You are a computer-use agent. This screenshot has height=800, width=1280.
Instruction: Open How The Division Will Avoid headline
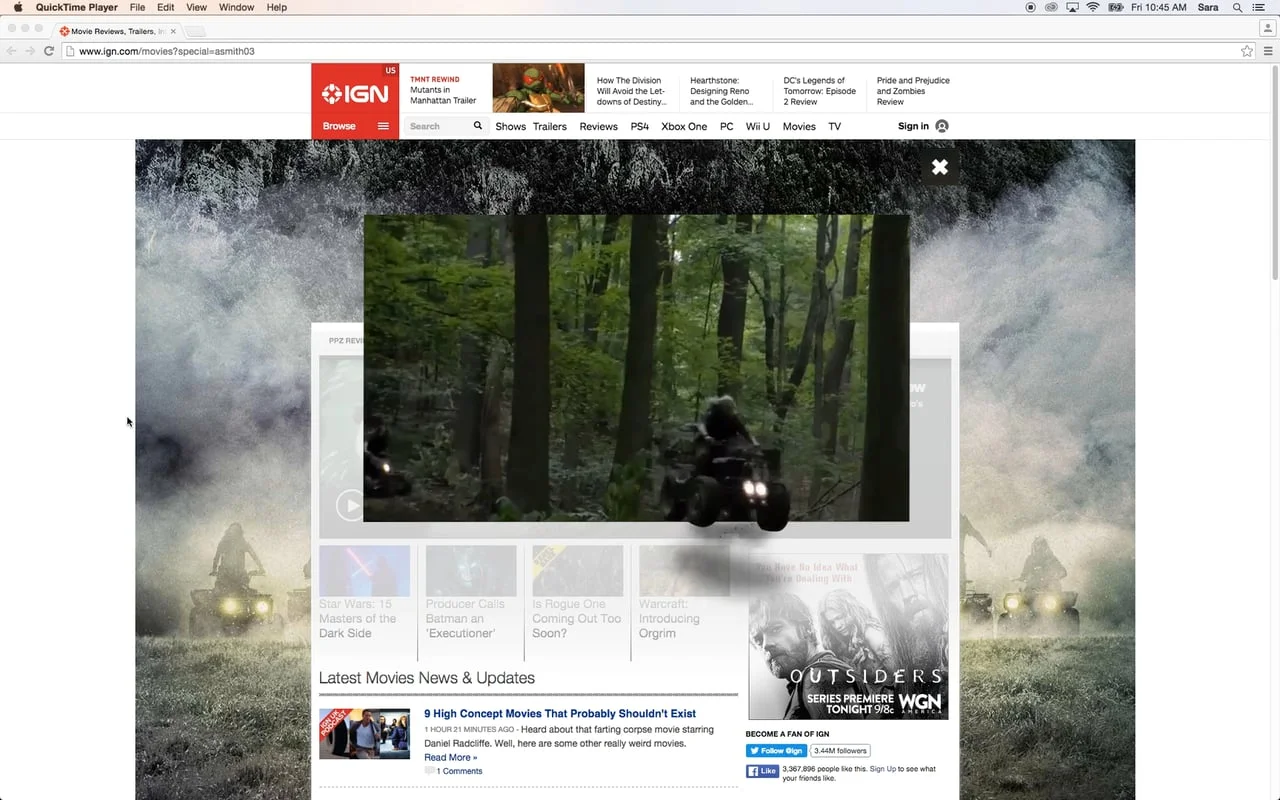(631, 91)
